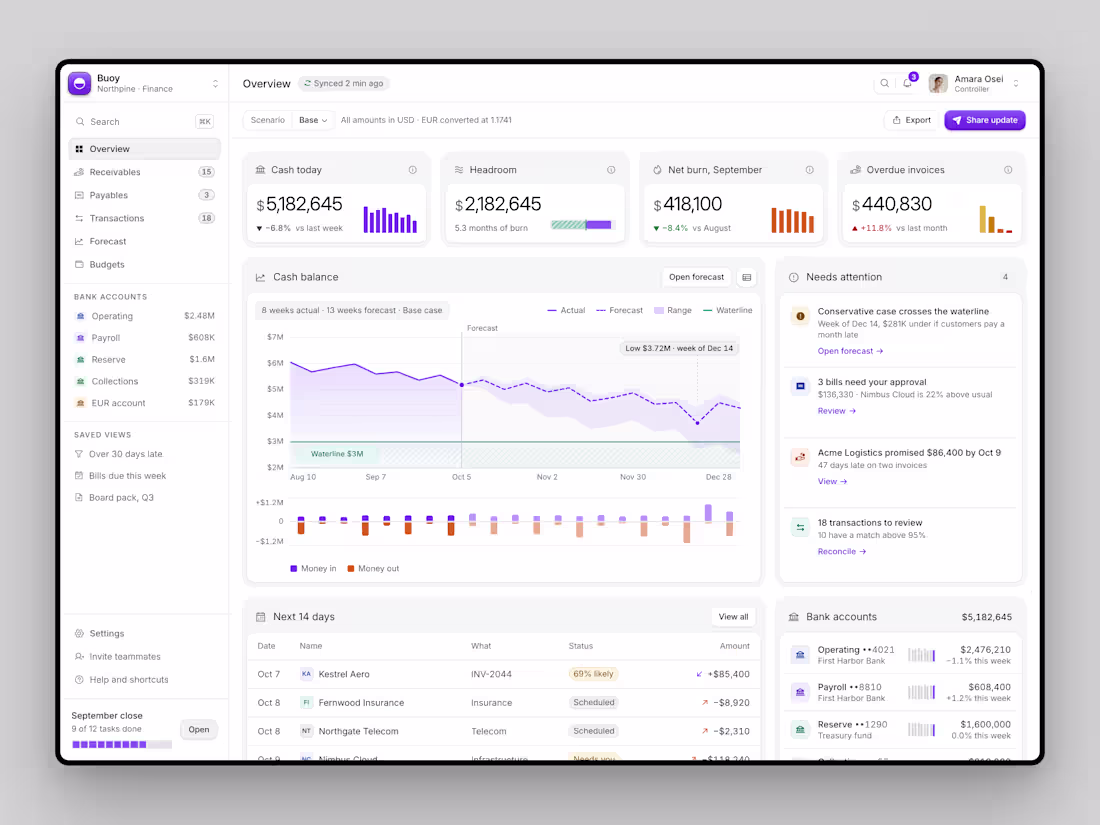
Task: Open the notifications bell icon
Action: point(908,83)
